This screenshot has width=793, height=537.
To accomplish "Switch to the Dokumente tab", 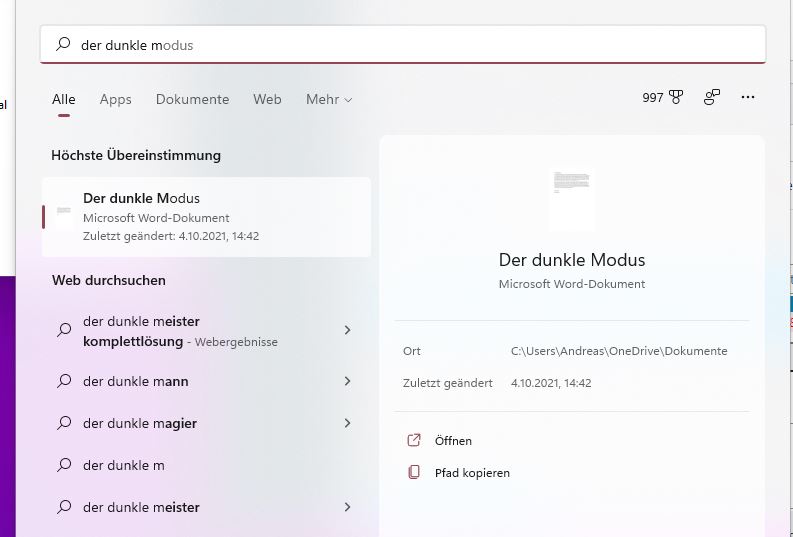I will (x=192, y=100).
